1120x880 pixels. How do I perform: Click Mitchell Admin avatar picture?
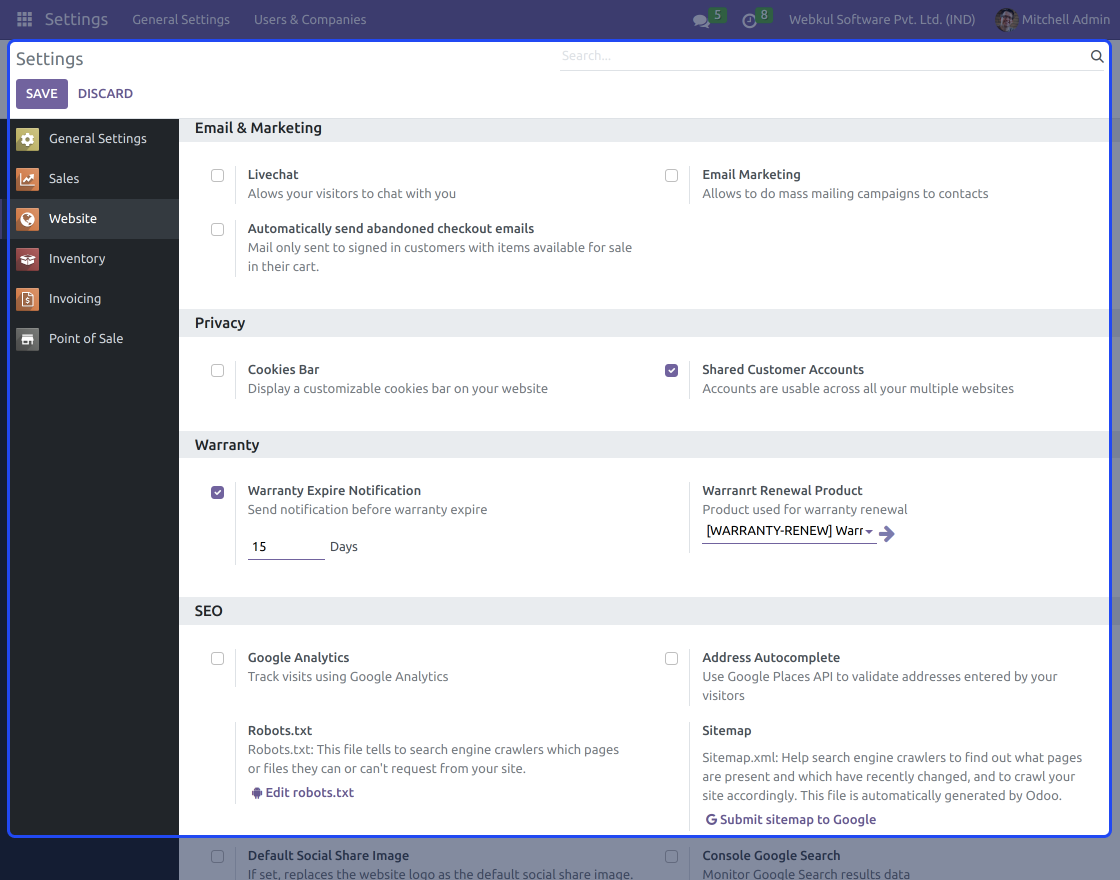1006,19
